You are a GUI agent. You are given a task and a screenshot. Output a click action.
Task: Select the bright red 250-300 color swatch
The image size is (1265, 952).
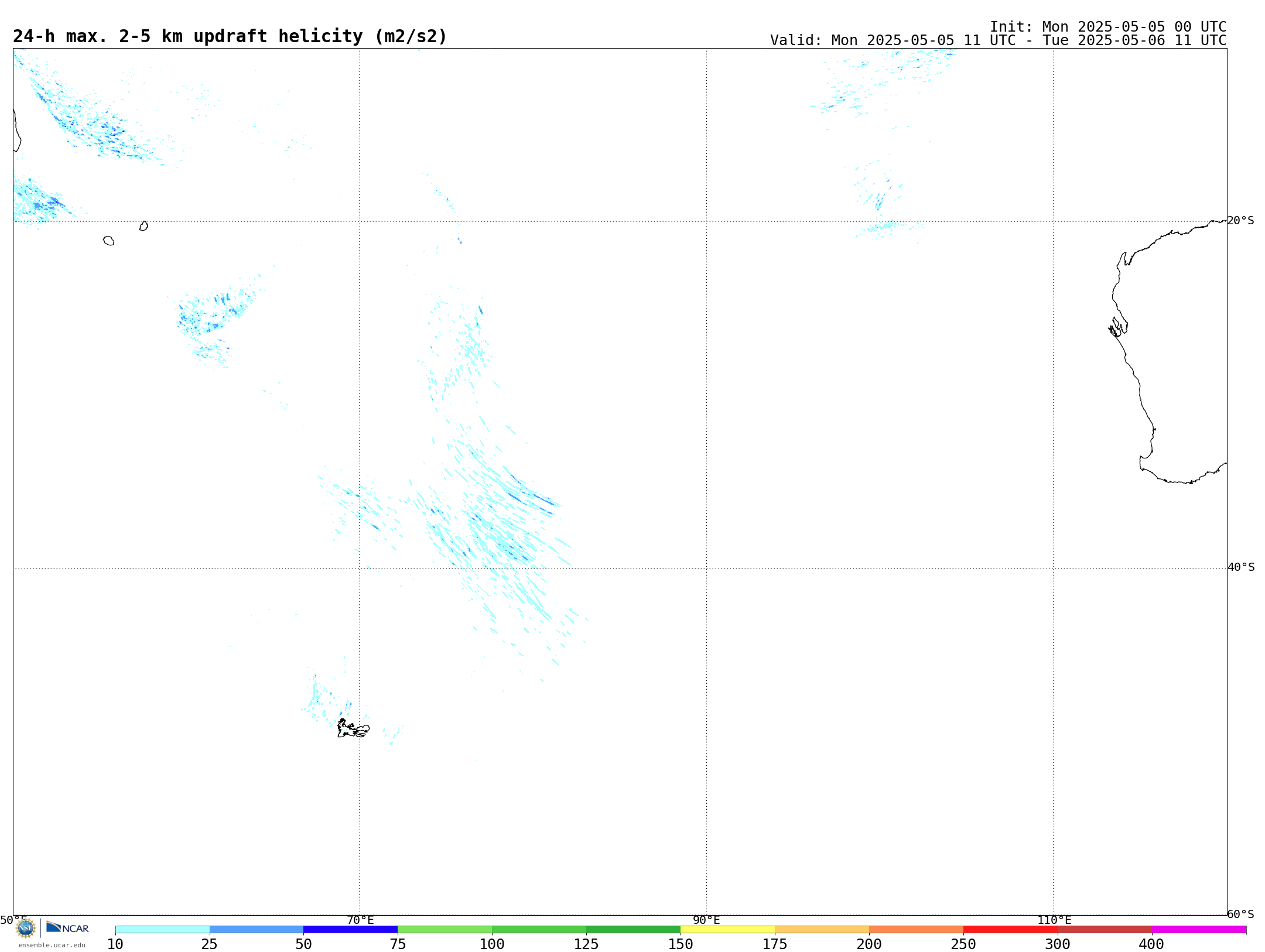coord(1011,929)
